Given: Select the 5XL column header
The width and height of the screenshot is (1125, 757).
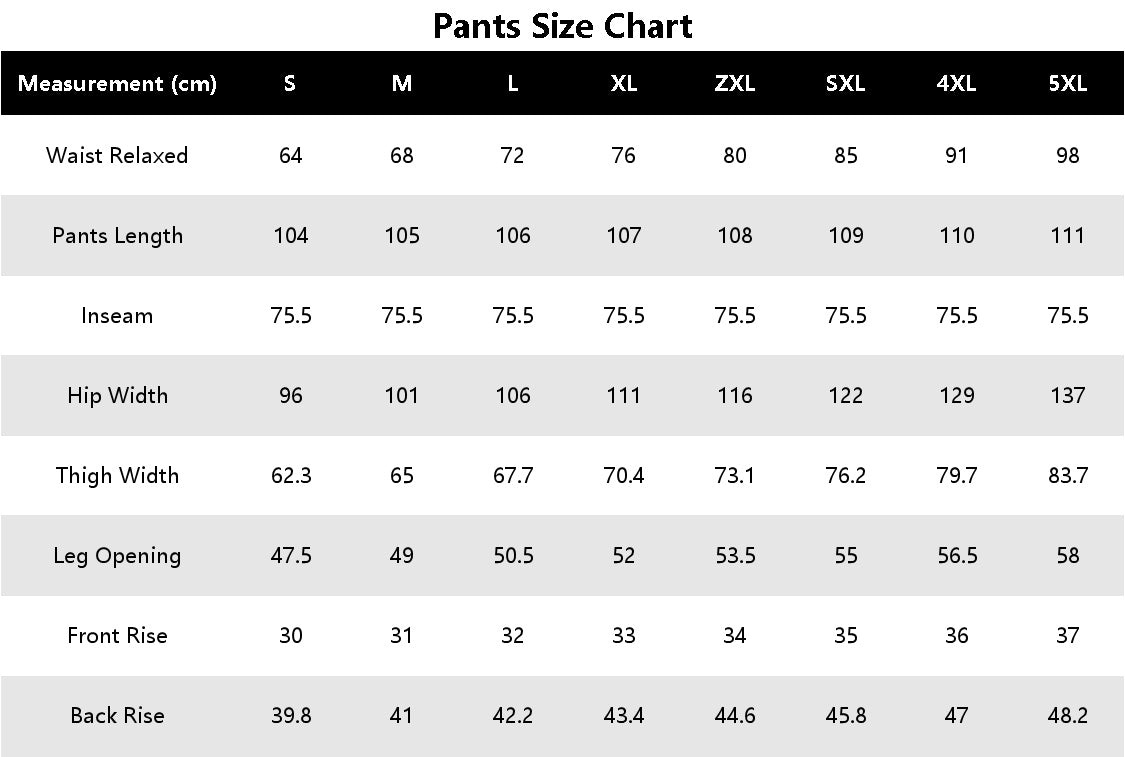Looking at the screenshot, I should pos(1068,84).
